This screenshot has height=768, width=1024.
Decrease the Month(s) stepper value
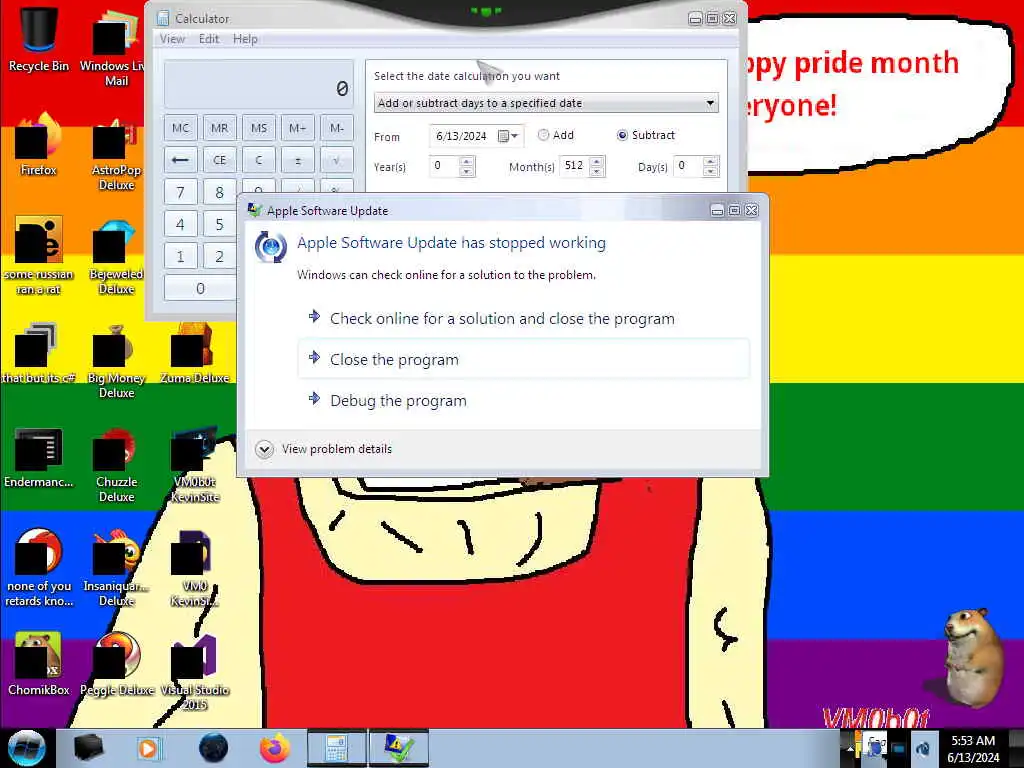(x=596, y=171)
